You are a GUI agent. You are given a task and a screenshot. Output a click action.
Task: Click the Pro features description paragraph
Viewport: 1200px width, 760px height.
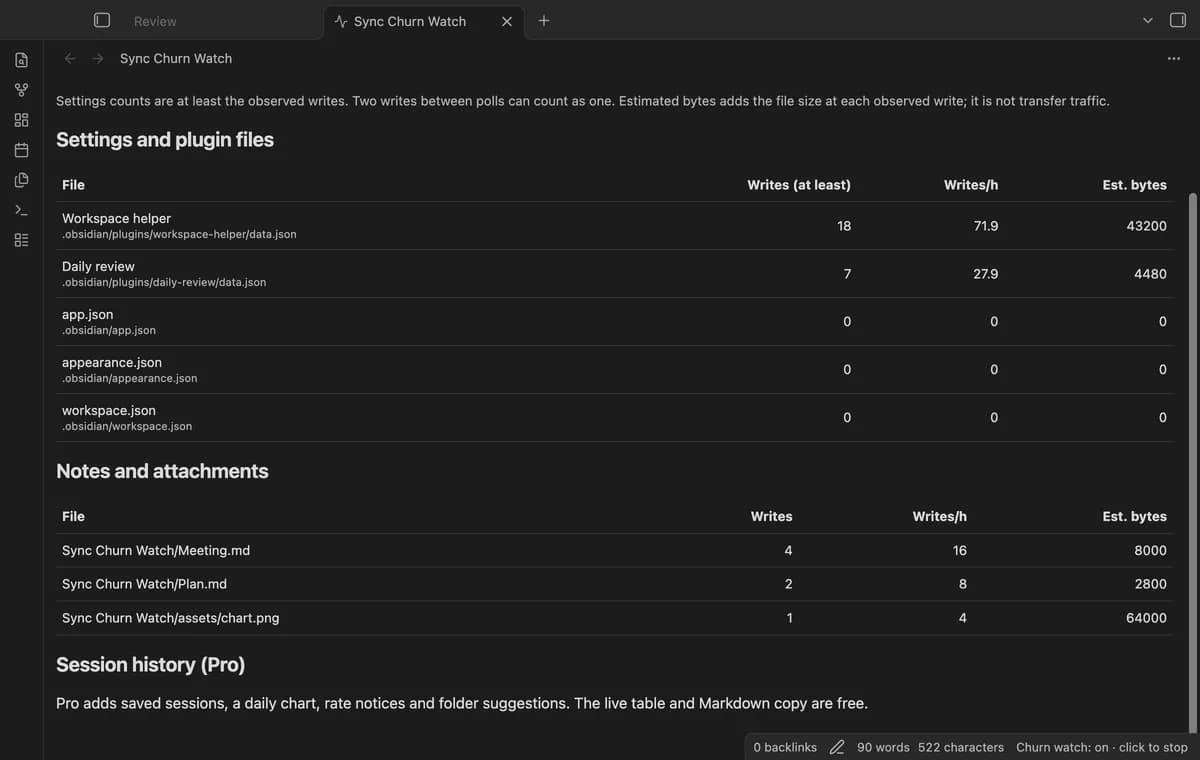coord(462,703)
